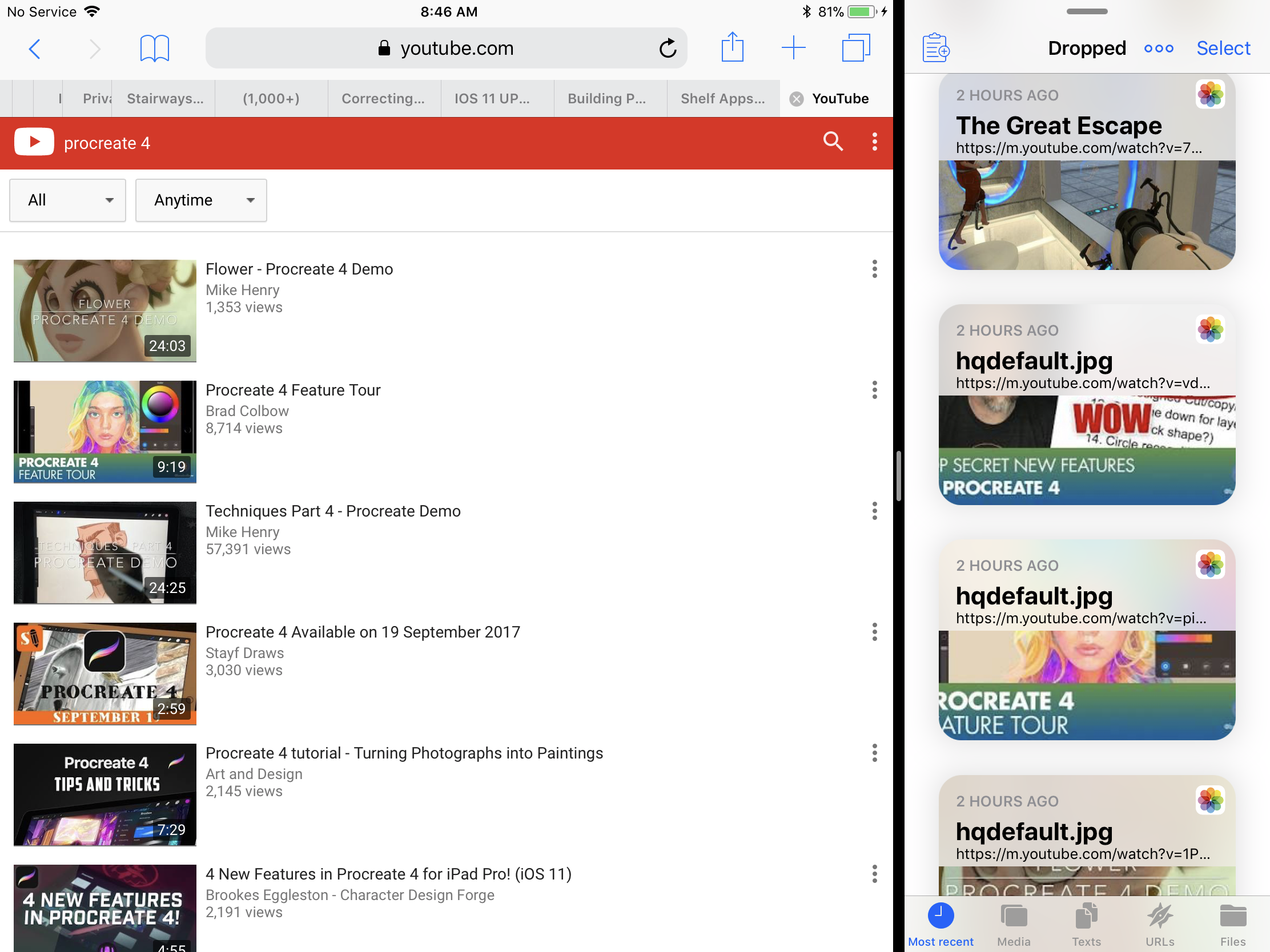Viewport: 1270px width, 952px height.
Task: Tap the Brad Colbow channel name
Action: tap(247, 412)
